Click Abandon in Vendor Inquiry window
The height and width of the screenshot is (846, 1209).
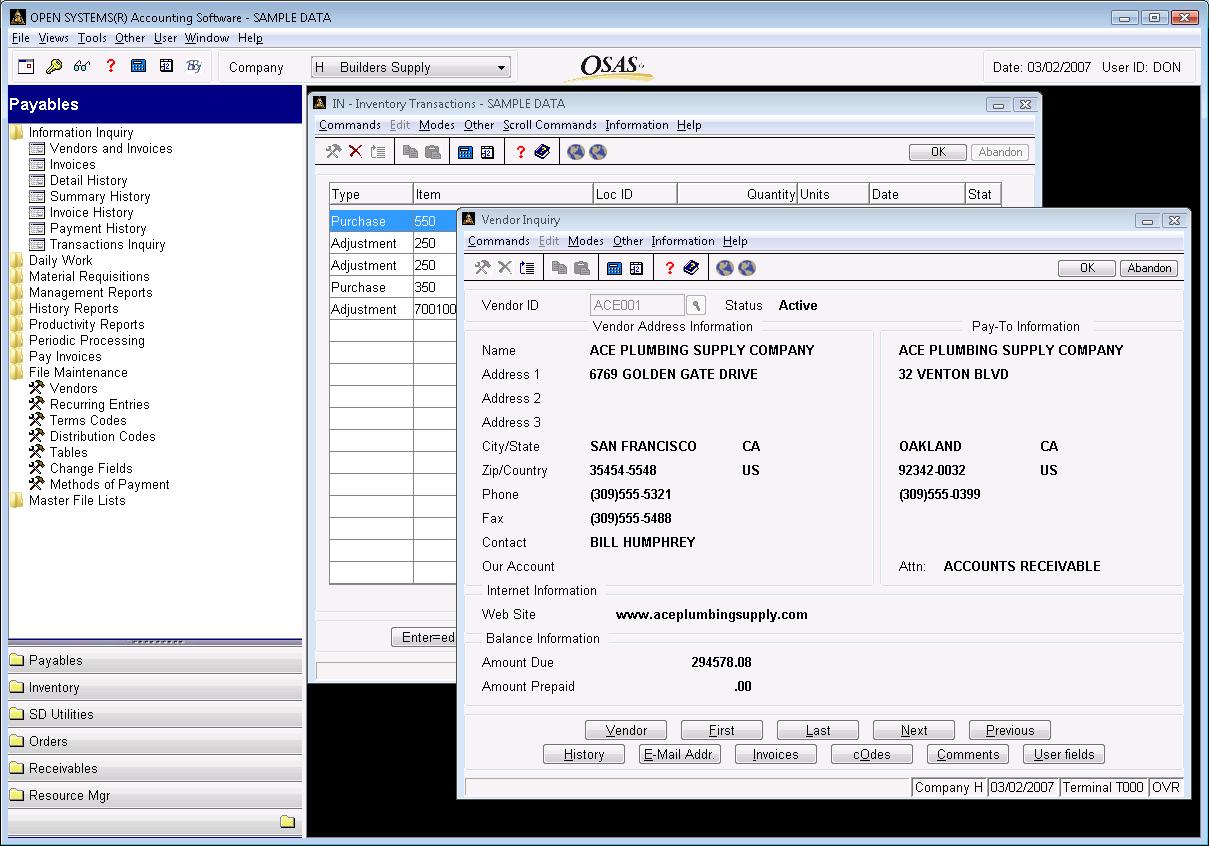(1149, 268)
